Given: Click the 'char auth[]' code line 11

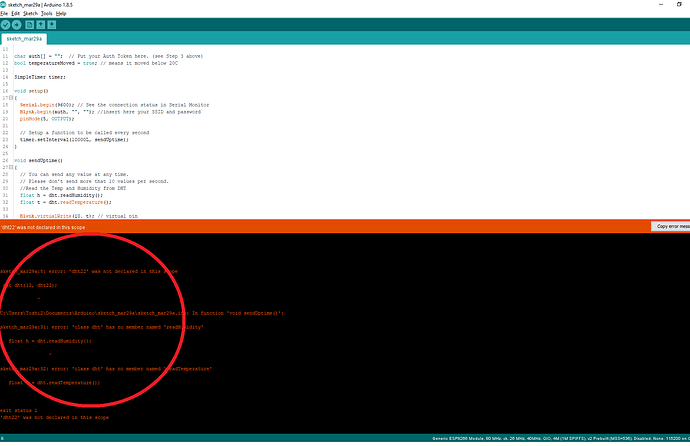Looking at the screenshot, I should tap(108, 56).
